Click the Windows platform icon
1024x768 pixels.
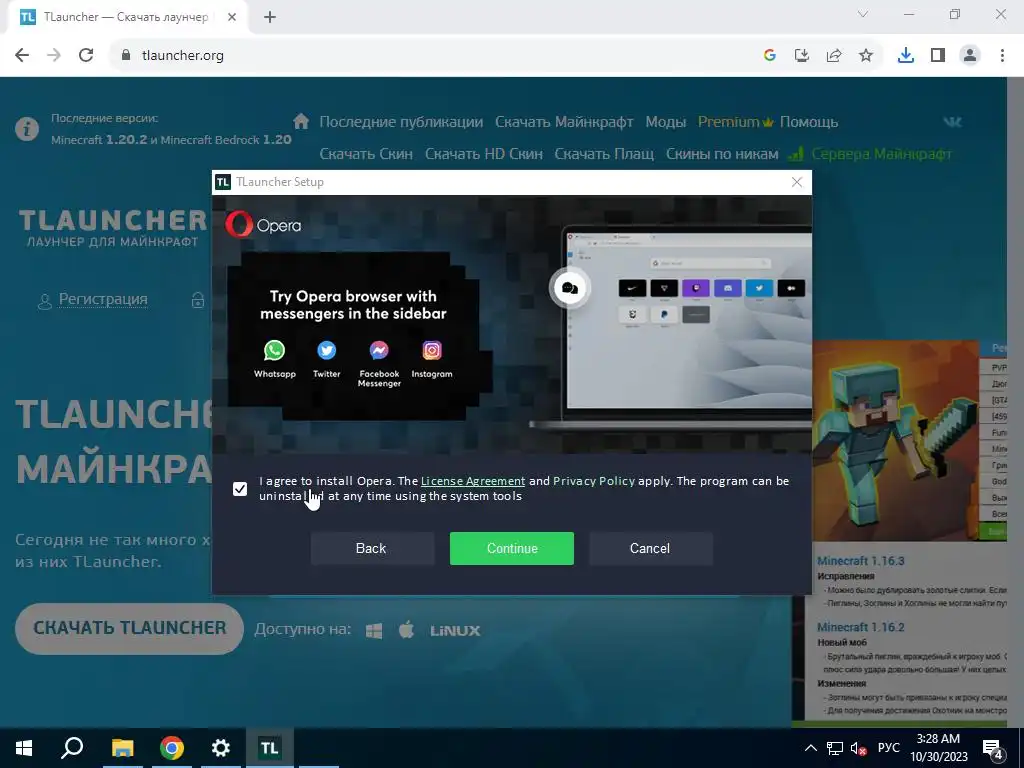point(374,631)
